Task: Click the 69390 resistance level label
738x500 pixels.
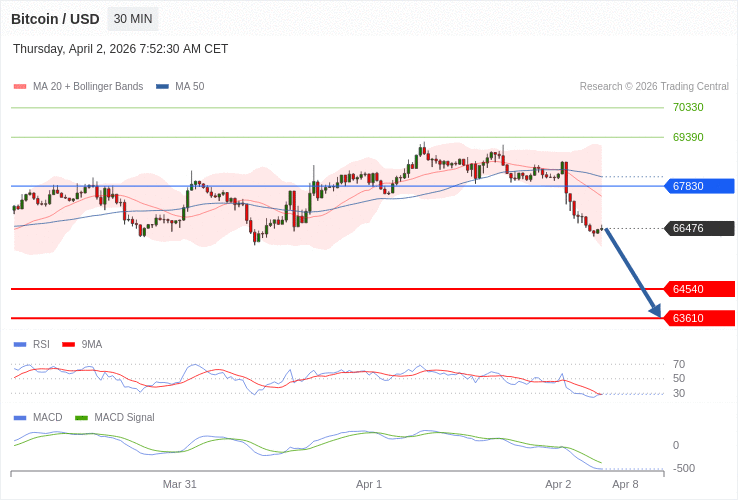Action: pyautogui.click(x=688, y=137)
